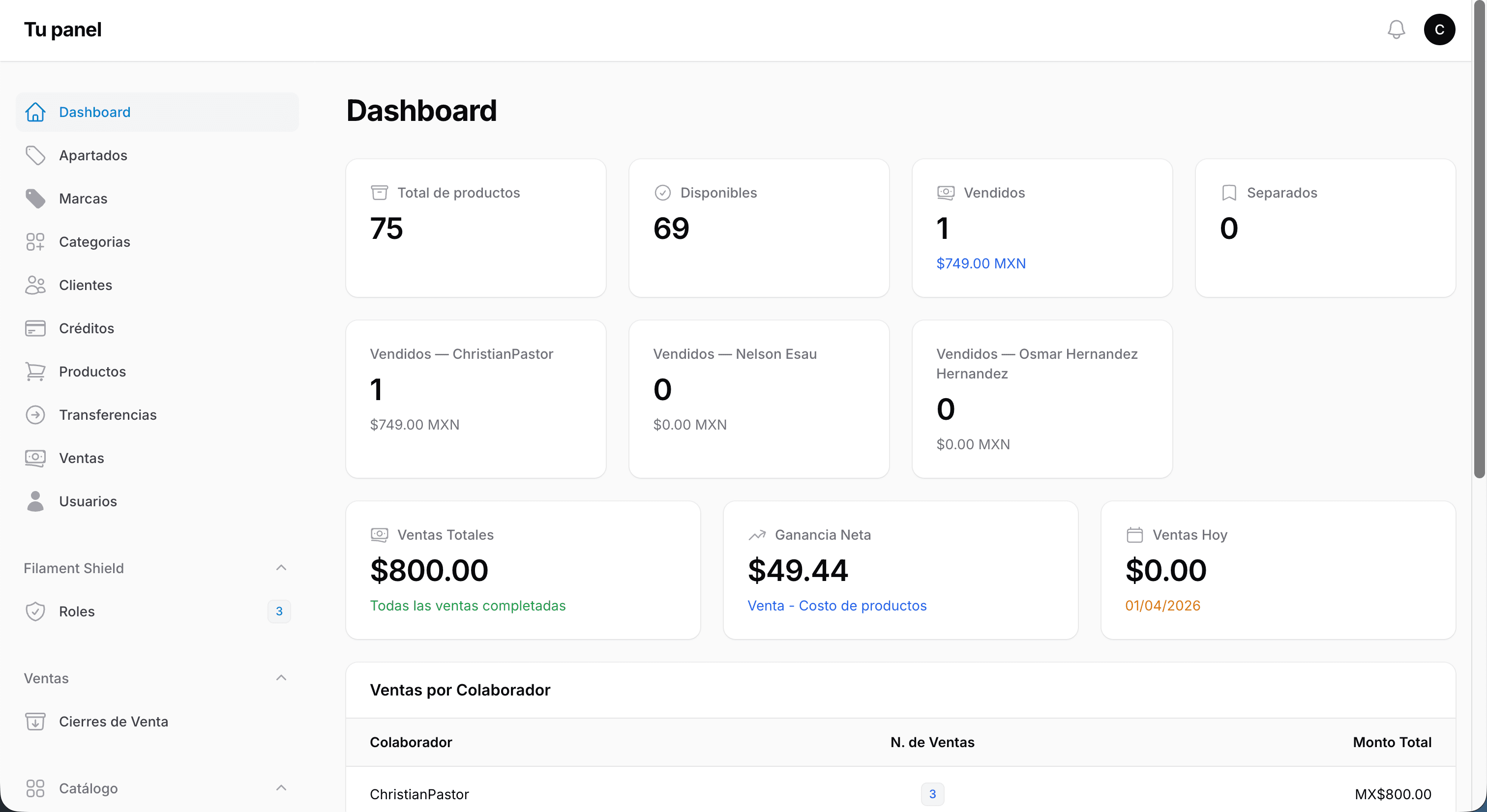Open the notifications bell icon
This screenshot has height=812, width=1487.
tap(1396, 29)
